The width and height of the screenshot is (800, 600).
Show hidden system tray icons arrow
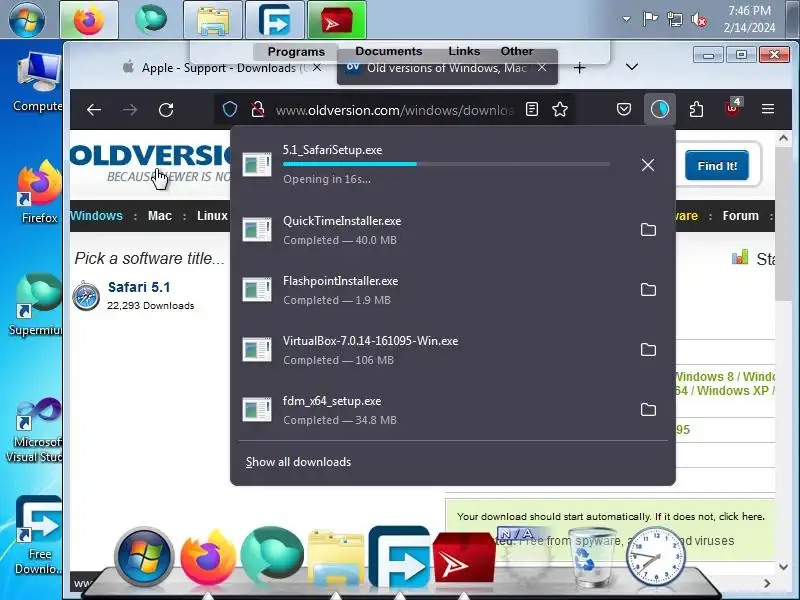(x=626, y=19)
